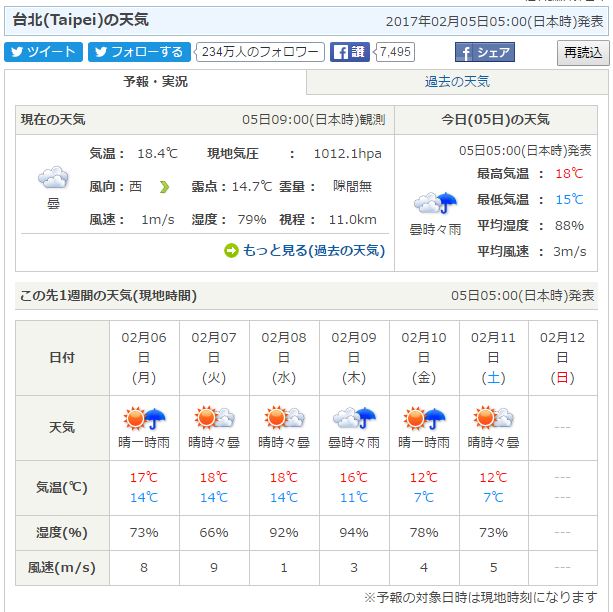Click the 02月07日 sunny-cloudy weather icon

click(213, 418)
